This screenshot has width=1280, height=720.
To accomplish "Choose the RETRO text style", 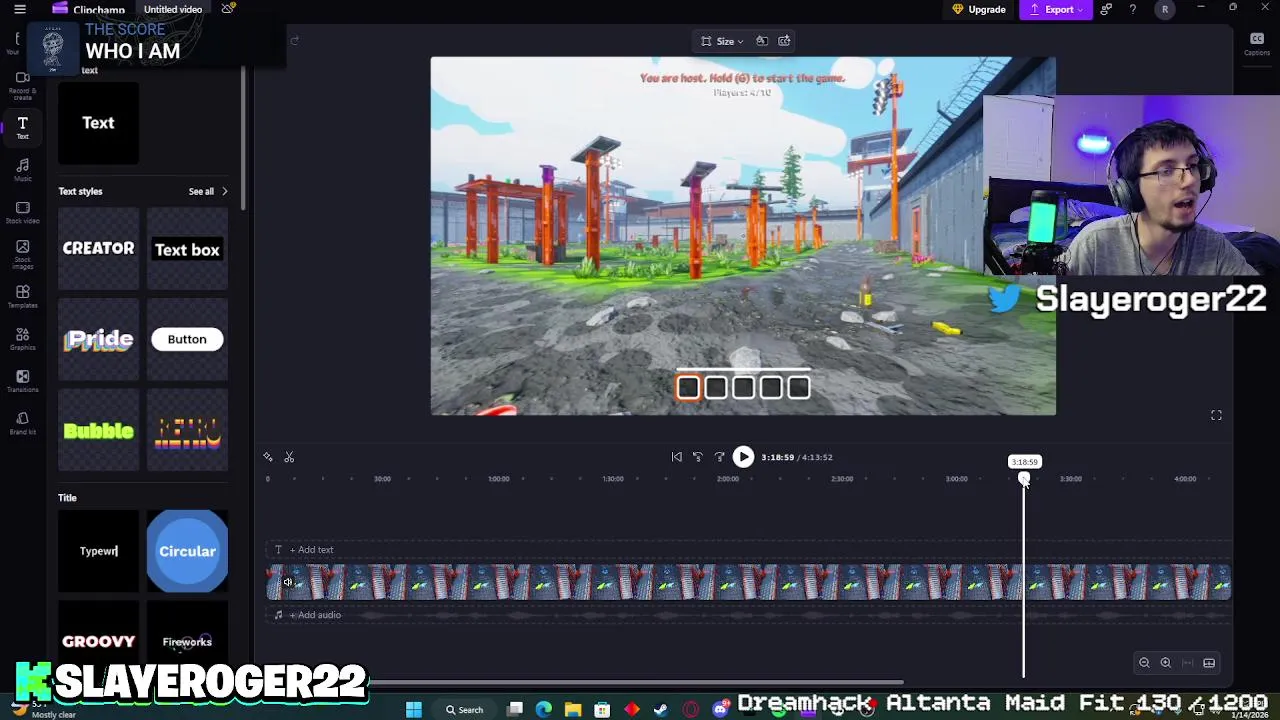I will [x=187, y=431].
